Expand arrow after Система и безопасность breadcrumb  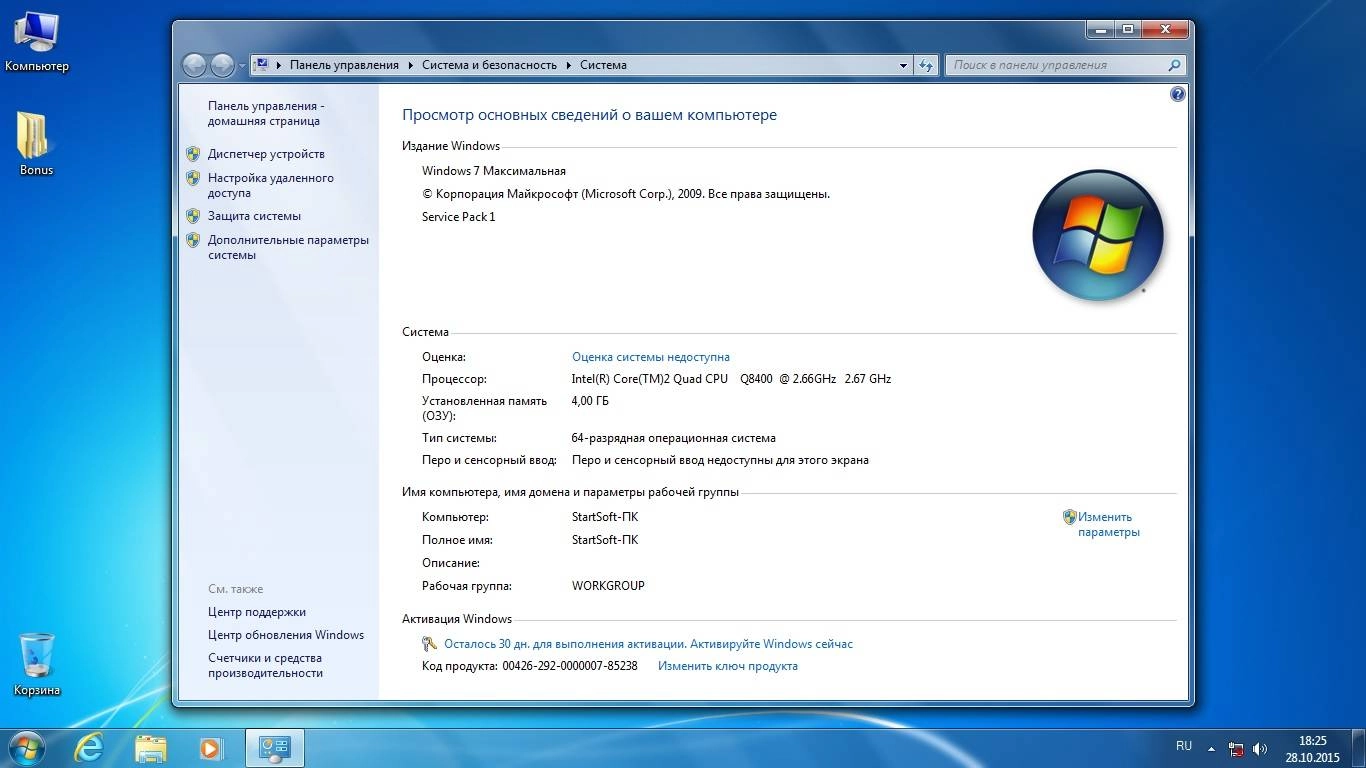coord(568,65)
